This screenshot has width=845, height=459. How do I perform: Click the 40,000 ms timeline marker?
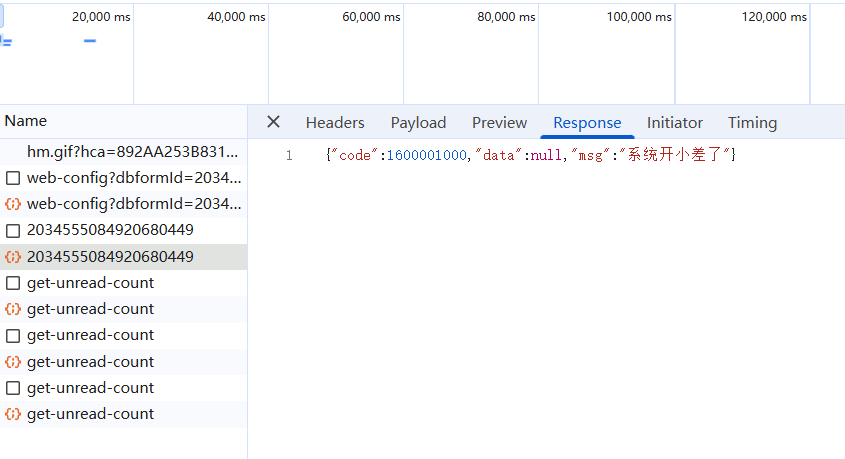[x=236, y=17]
